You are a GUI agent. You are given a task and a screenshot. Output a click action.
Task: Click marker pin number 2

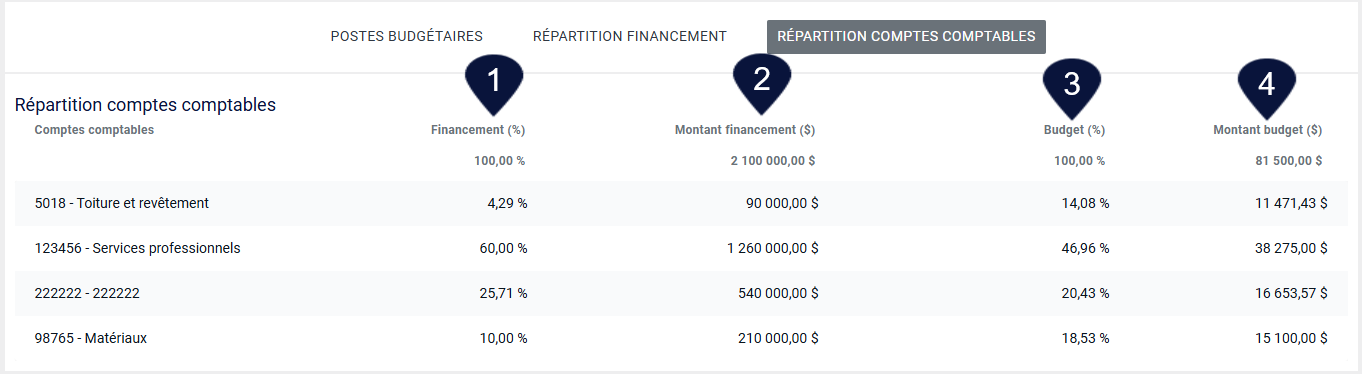pos(762,82)
